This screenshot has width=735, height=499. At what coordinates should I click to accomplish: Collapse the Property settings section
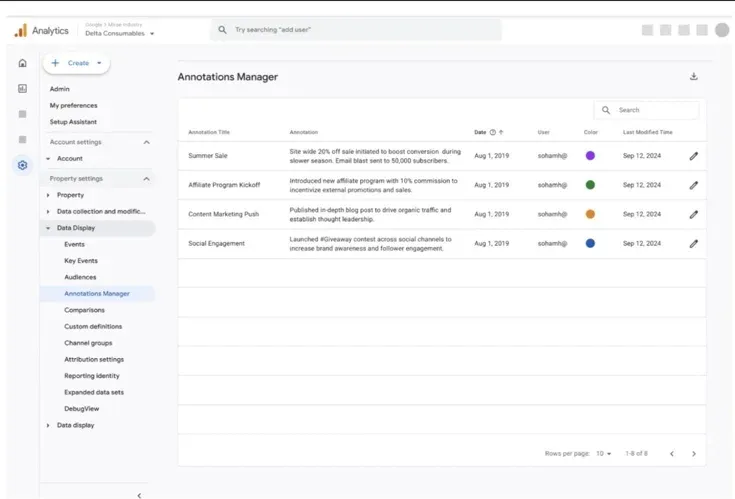[x=147, y=179]
